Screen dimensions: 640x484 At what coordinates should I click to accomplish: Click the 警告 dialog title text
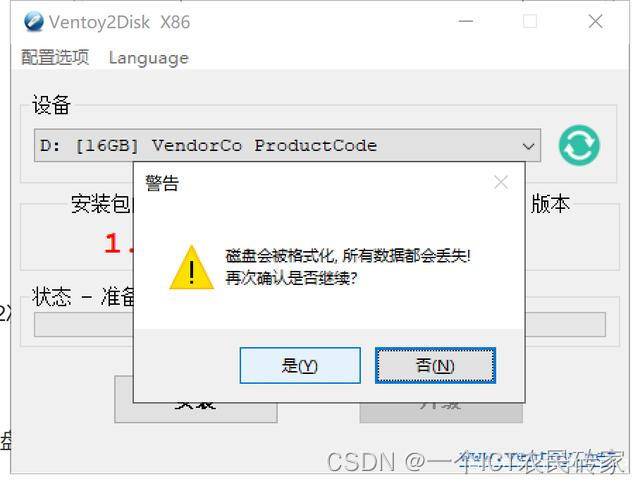tap(162, 183)
